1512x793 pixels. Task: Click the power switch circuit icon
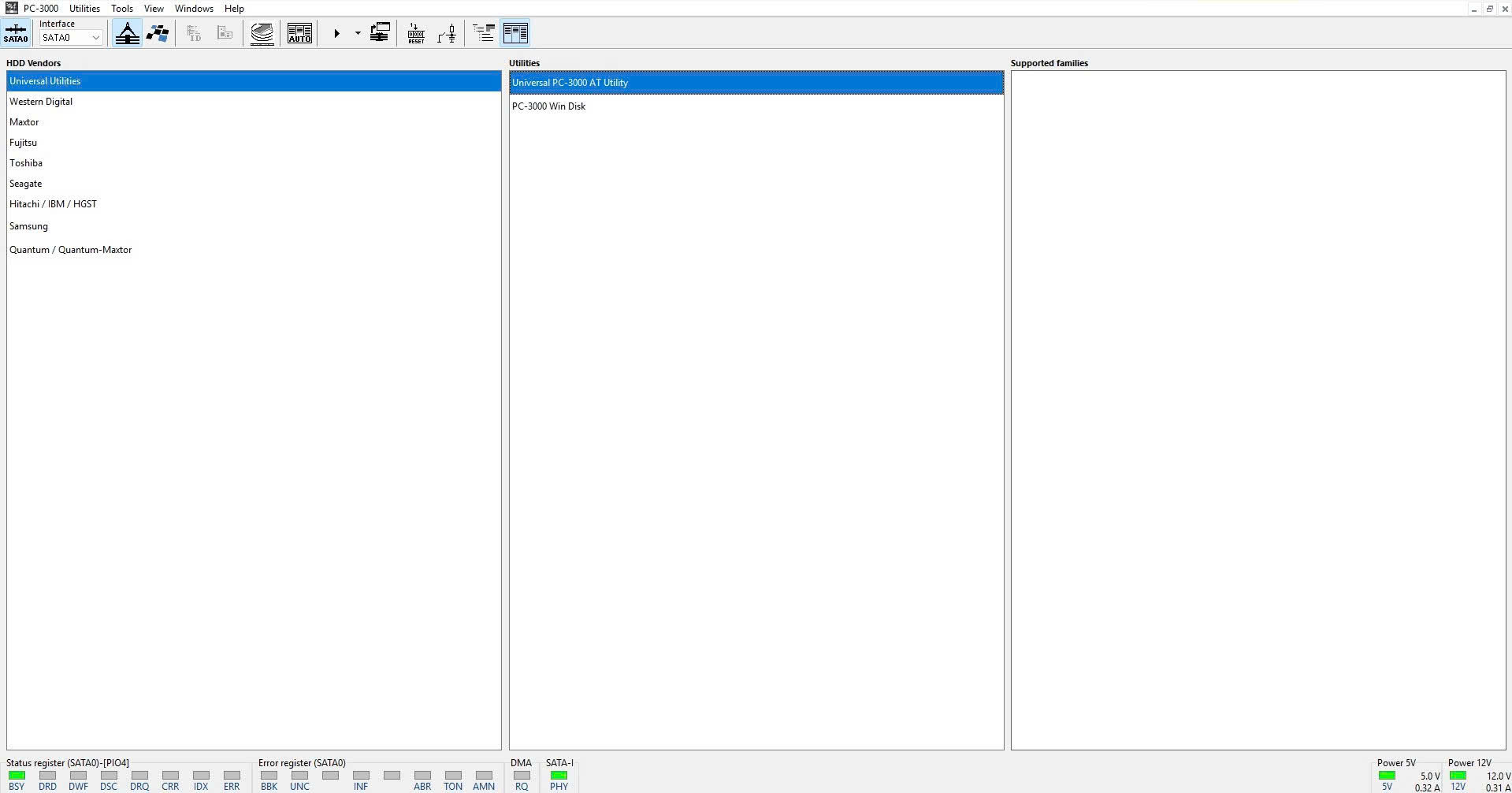(447, 33)
